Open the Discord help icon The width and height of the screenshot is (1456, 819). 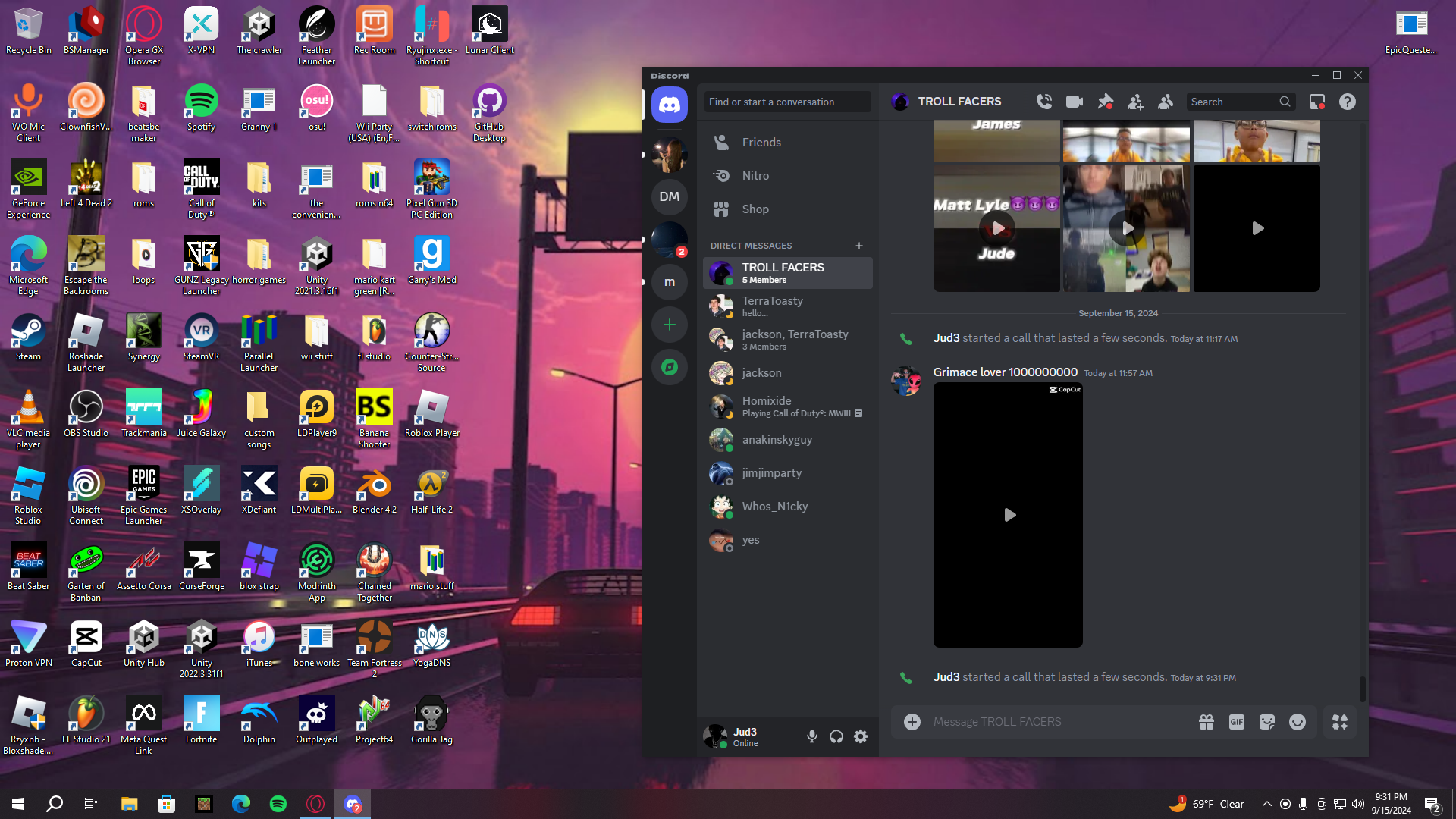1347,102
